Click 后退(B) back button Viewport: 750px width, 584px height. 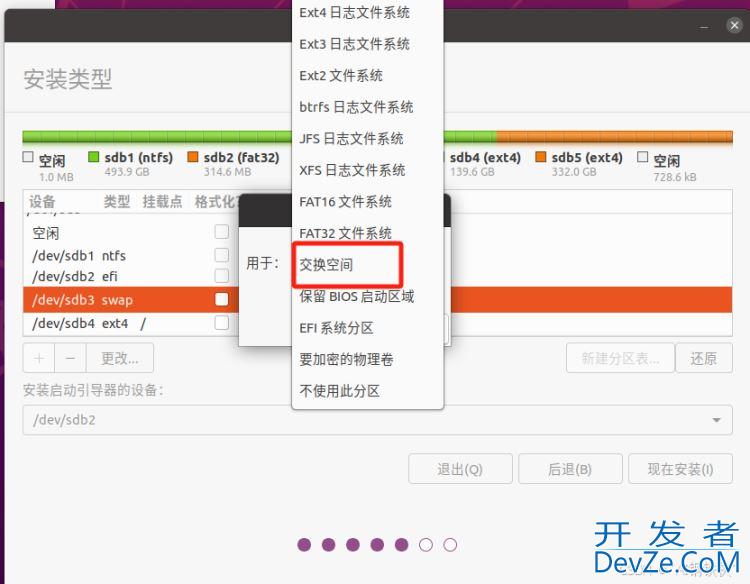pos(570,469)
